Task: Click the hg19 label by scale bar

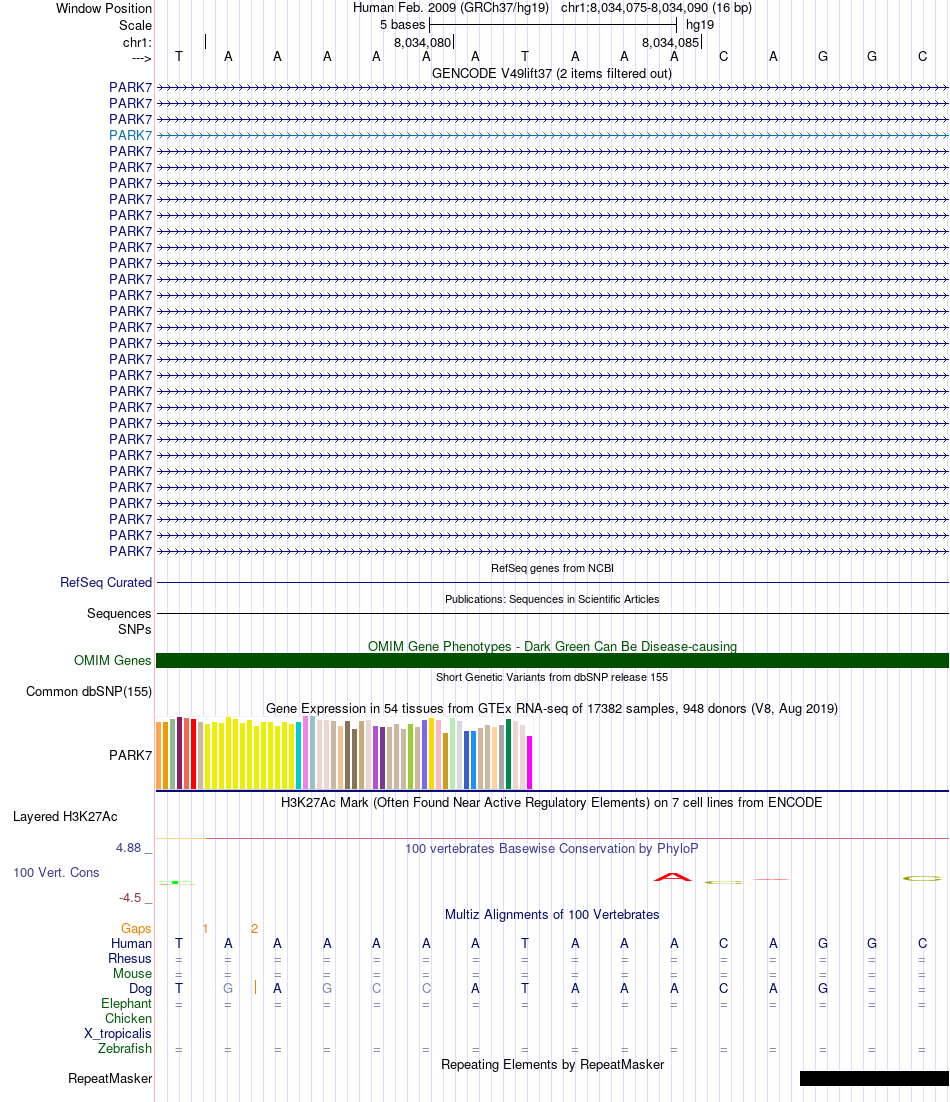Action: pos(700,25)
